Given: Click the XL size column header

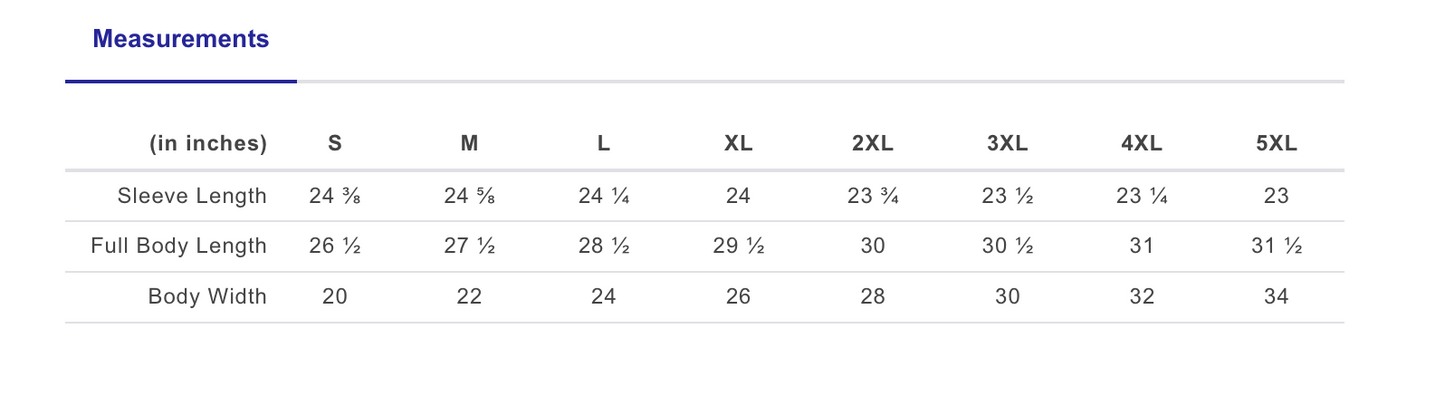Looking at the screenshot, I should [738, 144].
